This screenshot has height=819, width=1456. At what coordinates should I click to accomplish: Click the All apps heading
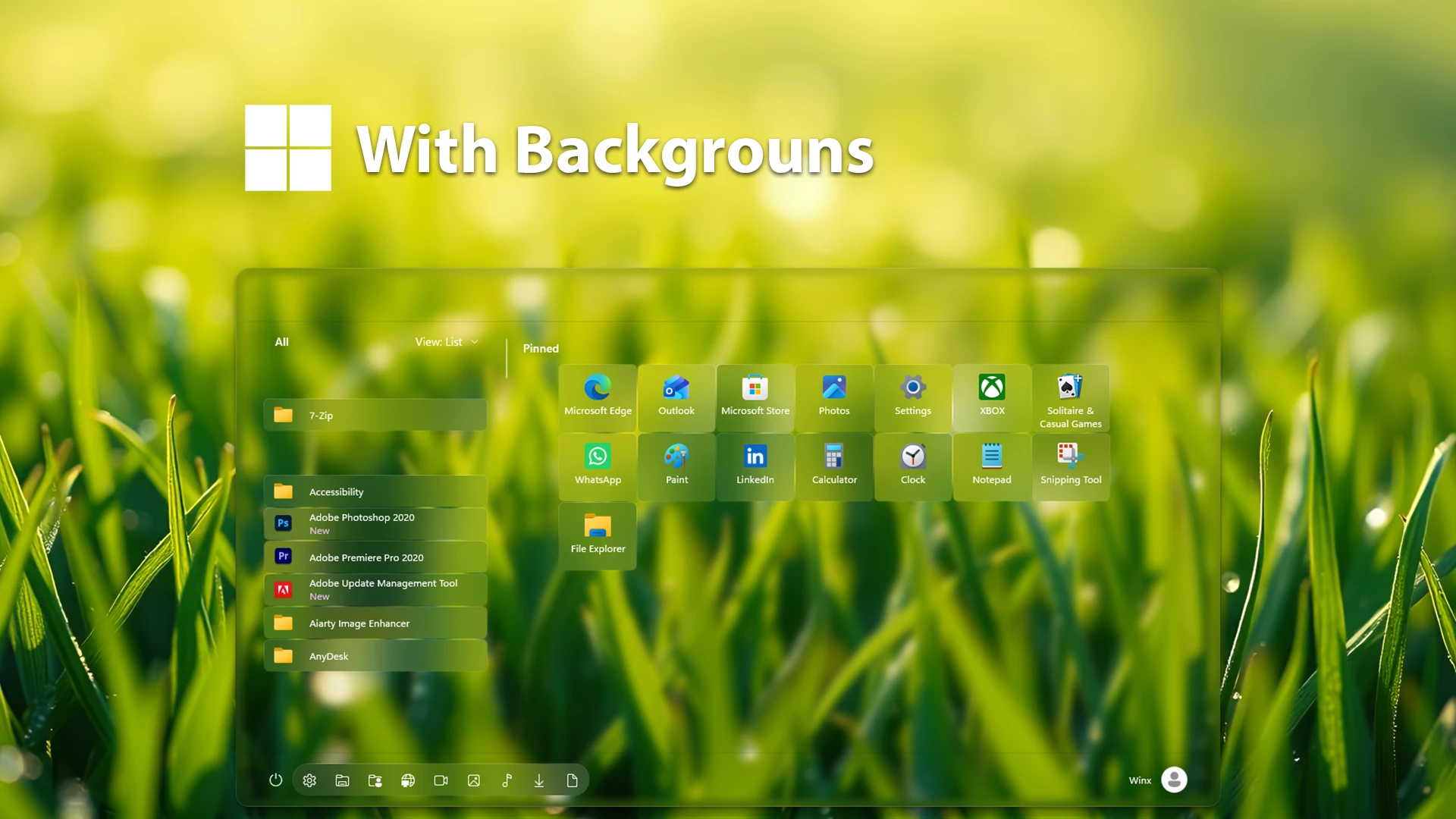click(x=281, y=342)
